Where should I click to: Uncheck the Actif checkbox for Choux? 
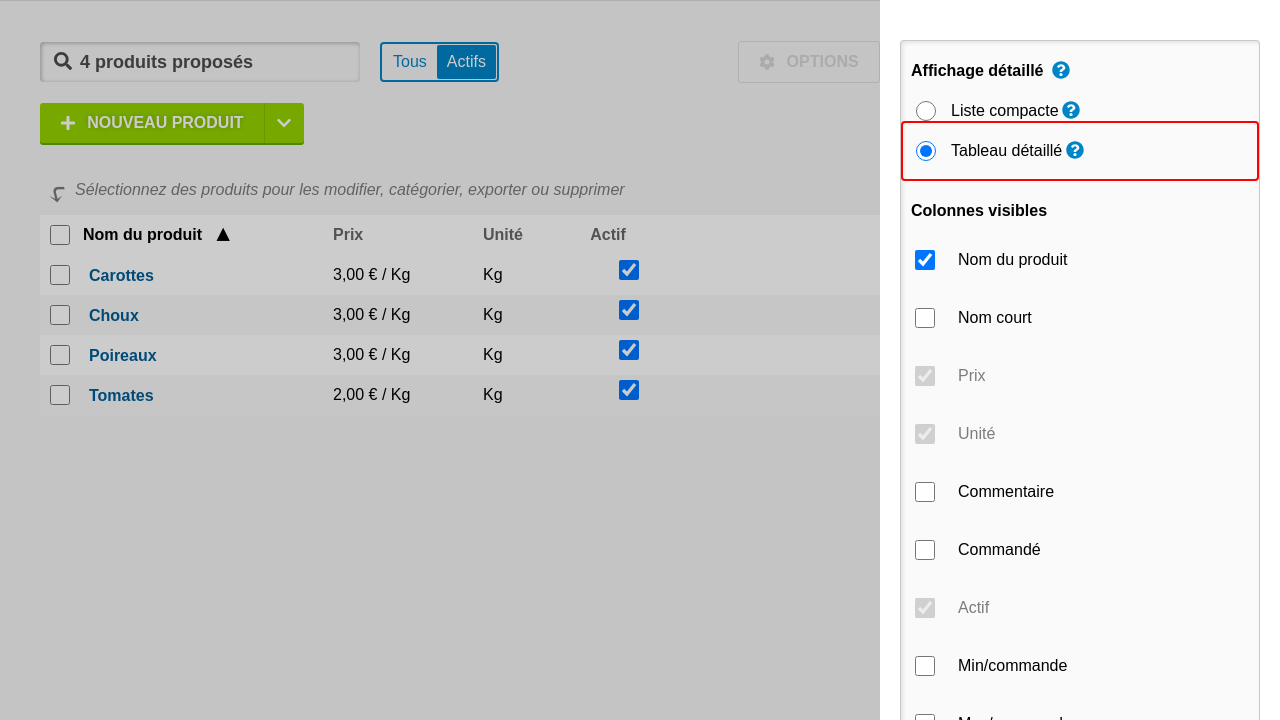point(629,310)
